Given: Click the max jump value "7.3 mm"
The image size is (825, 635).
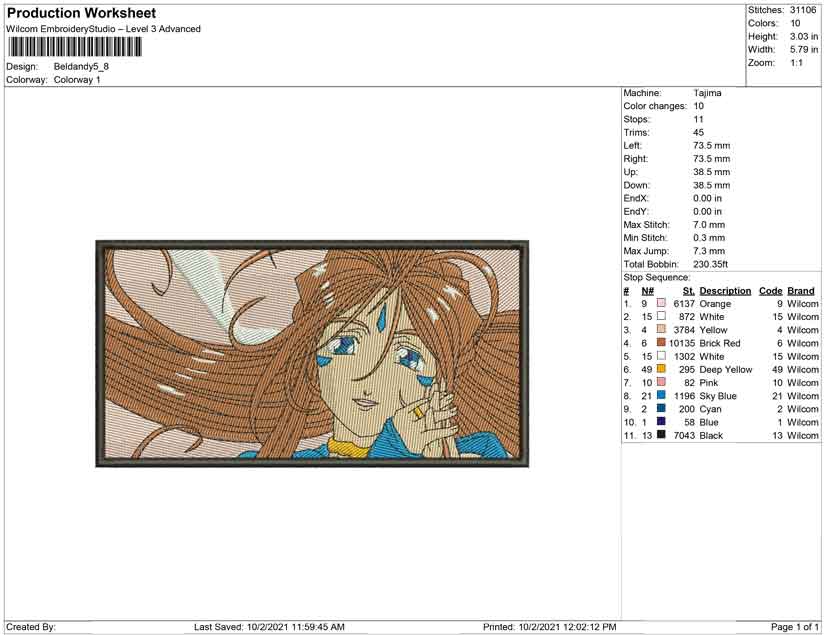Looking at the screenshot, I should pyautogui.click(x=709, y=251).
